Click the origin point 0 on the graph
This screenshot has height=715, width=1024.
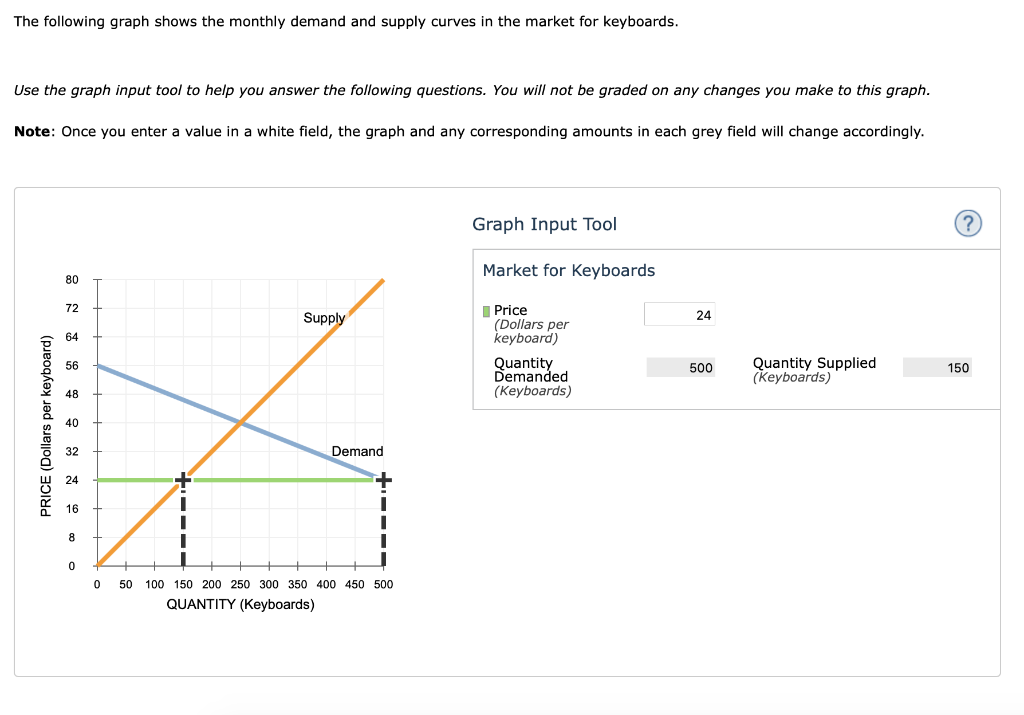pyautogui.click(x=96, y=565)
